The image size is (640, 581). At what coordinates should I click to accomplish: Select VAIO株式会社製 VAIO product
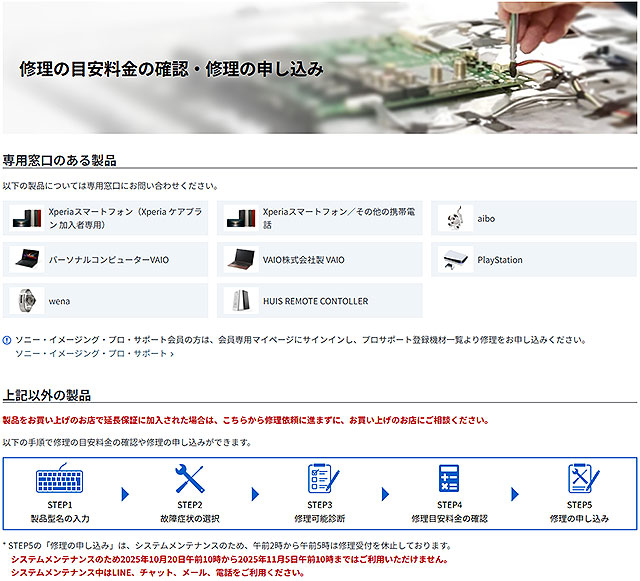pyautogui.click(x=303, y=259)
